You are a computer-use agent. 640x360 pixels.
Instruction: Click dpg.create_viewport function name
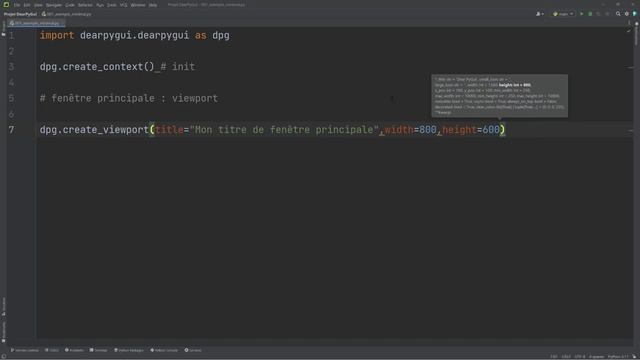(94, 130)
